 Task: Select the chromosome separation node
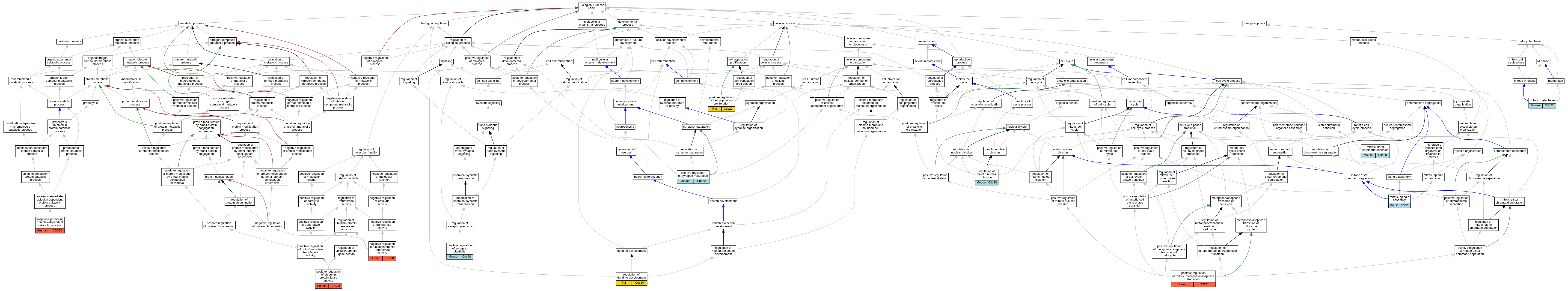click(1510, 151)
